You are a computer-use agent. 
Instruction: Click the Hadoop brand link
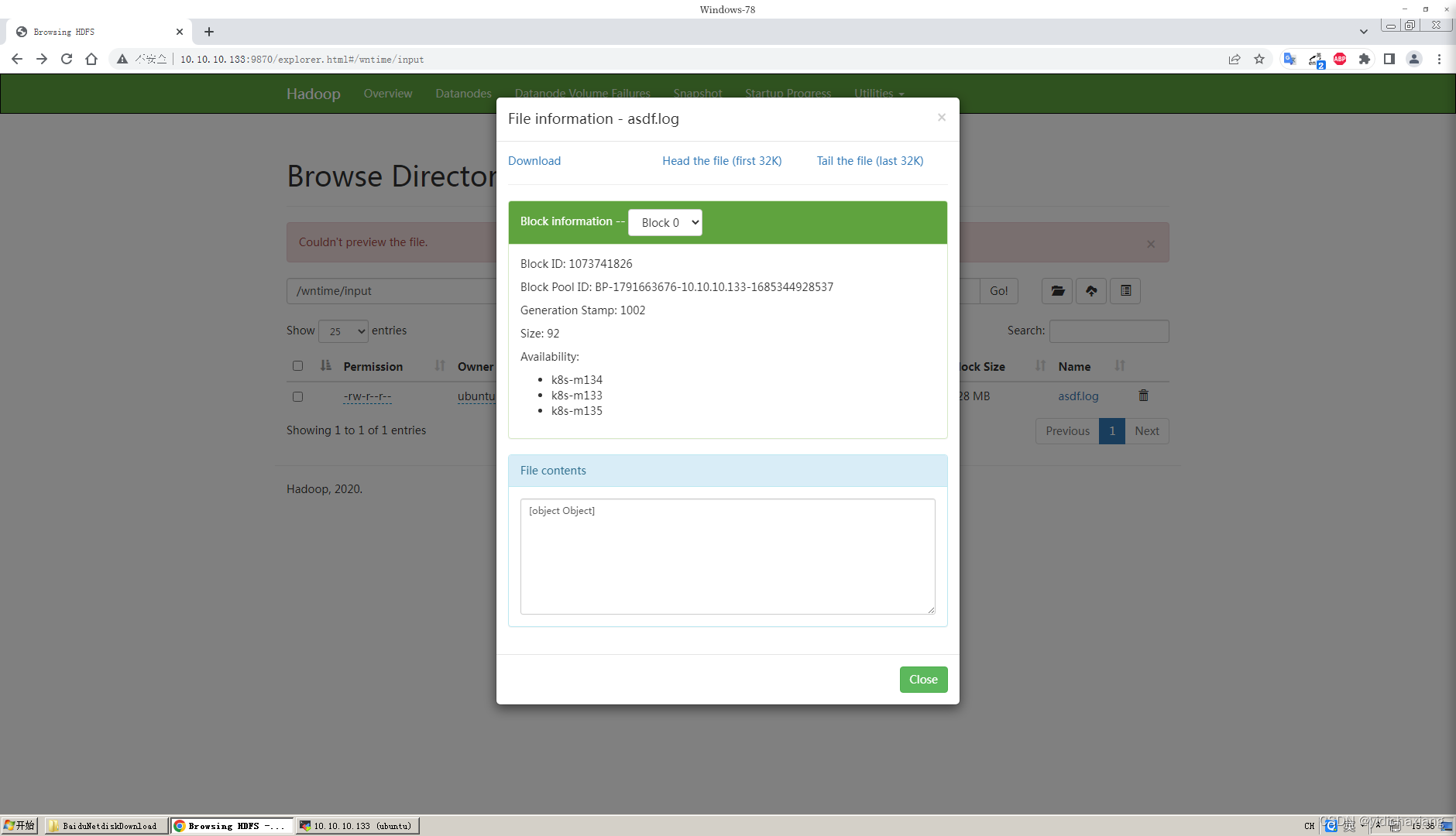314,94
